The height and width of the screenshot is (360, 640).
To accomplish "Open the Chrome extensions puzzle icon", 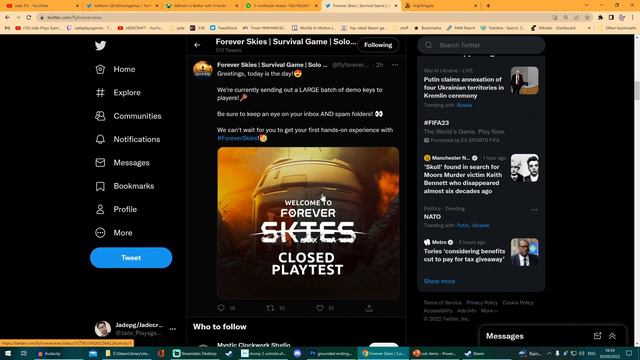I will coord(600,18).
